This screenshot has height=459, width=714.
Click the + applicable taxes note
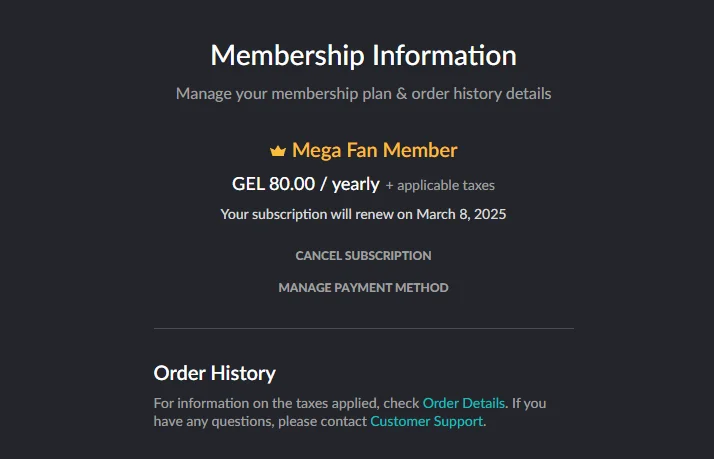(x=440, y=185)
